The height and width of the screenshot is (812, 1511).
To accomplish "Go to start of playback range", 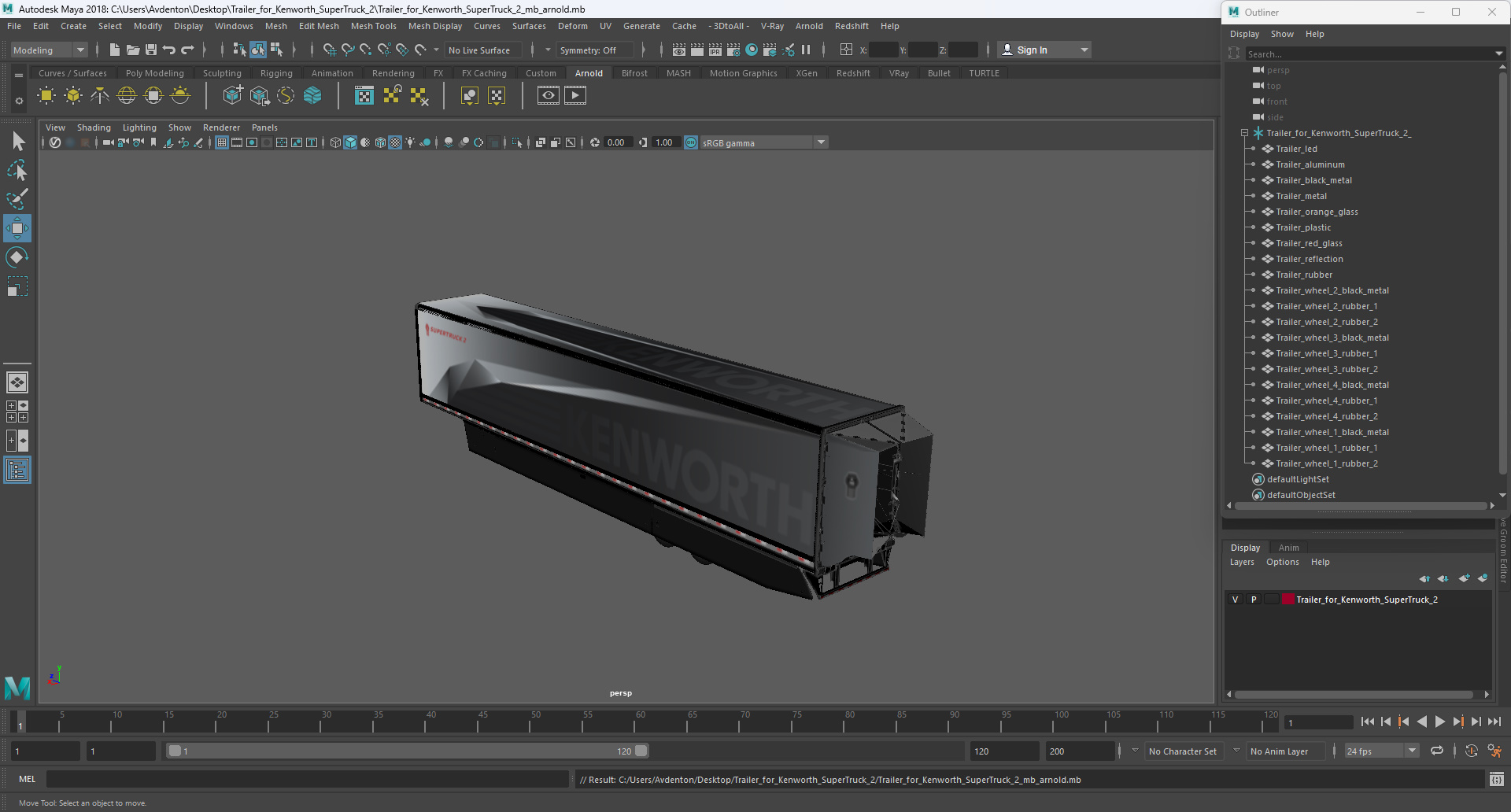I will [1368, 722].
